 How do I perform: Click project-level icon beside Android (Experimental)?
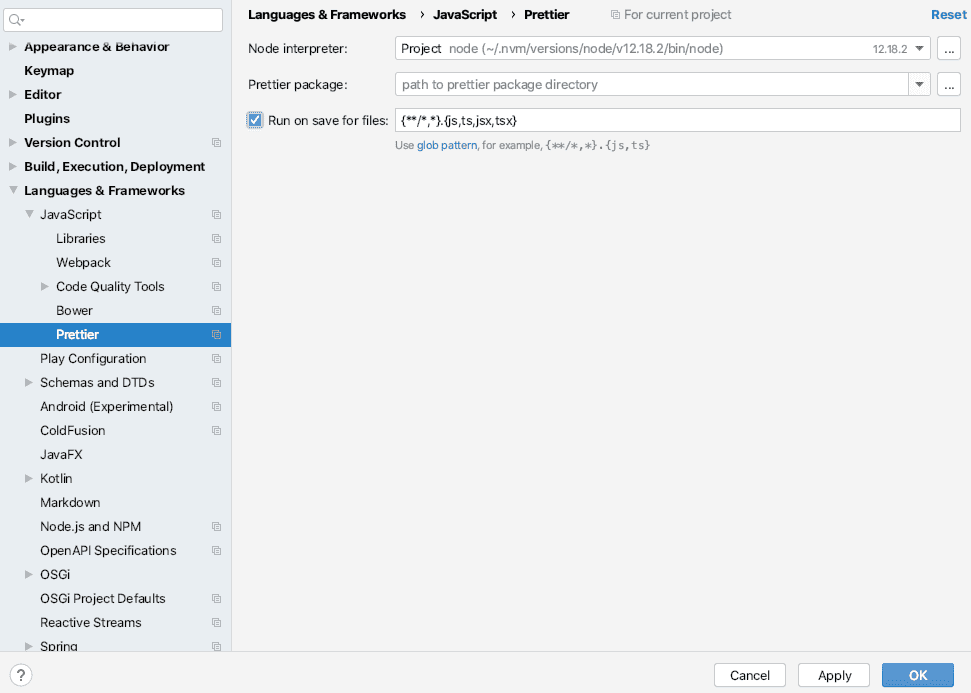[216, 406]
